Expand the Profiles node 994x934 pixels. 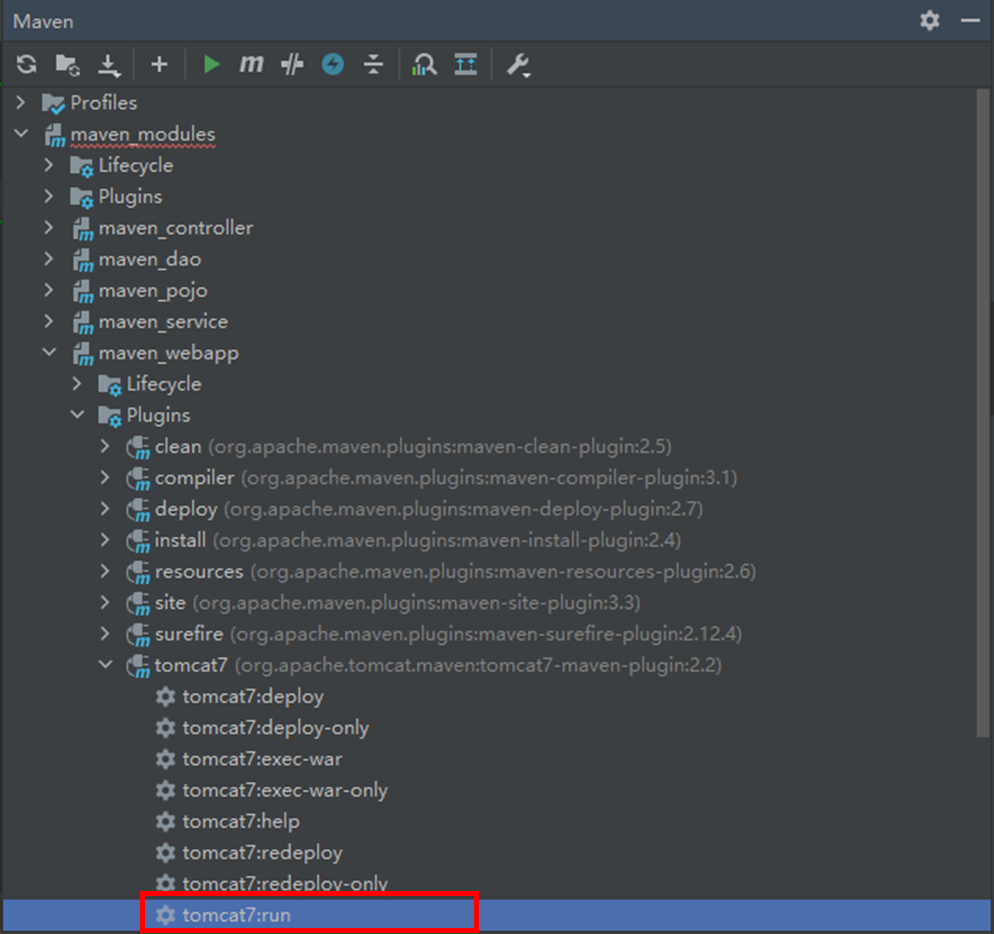(21, 102)
